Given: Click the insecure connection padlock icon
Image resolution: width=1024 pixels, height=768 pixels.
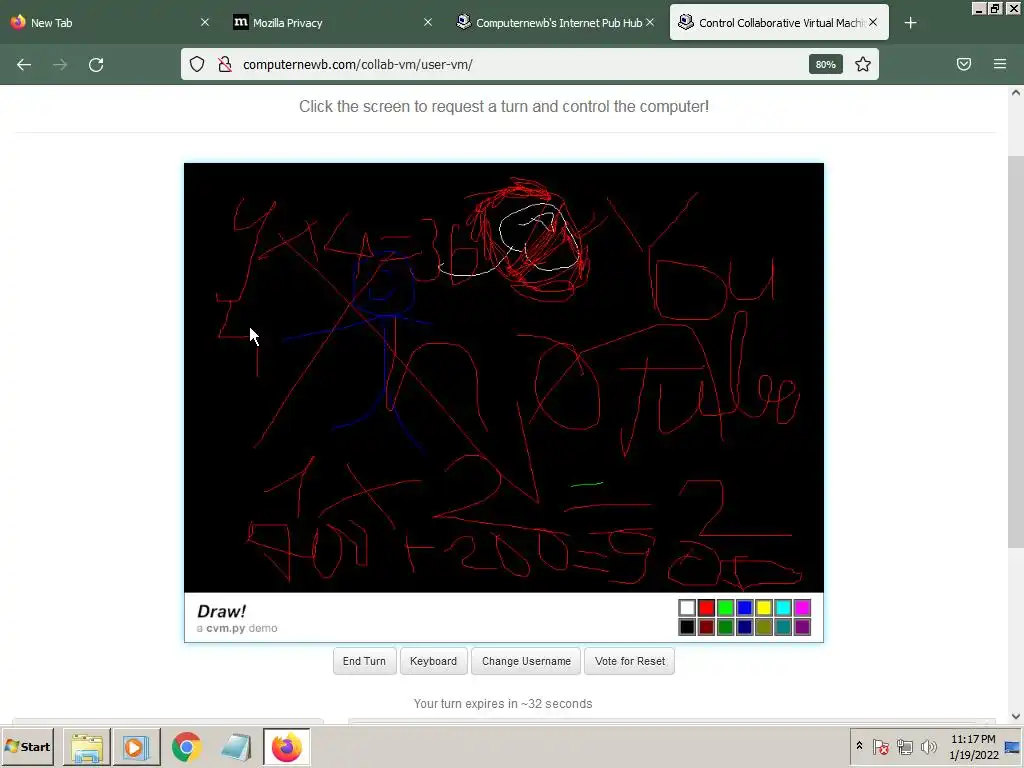Looking at the screenshot, I should click(x=225, y=64).
